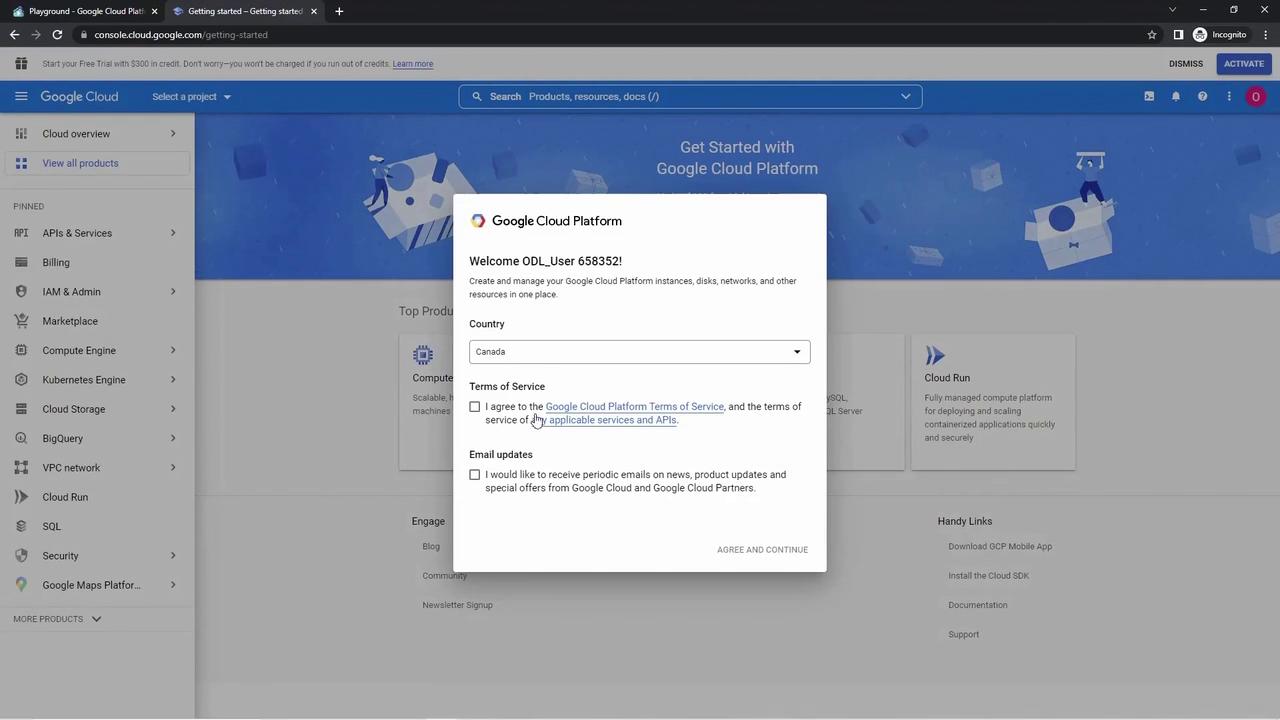Screen dimensions: 1280x720
Task: Bookmark this page with the star icon
Action: pyautogui.click(x=1152, y=34)
